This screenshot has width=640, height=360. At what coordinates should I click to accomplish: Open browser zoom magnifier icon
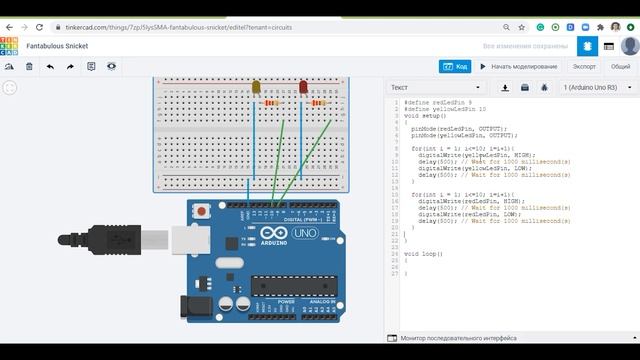506,27
